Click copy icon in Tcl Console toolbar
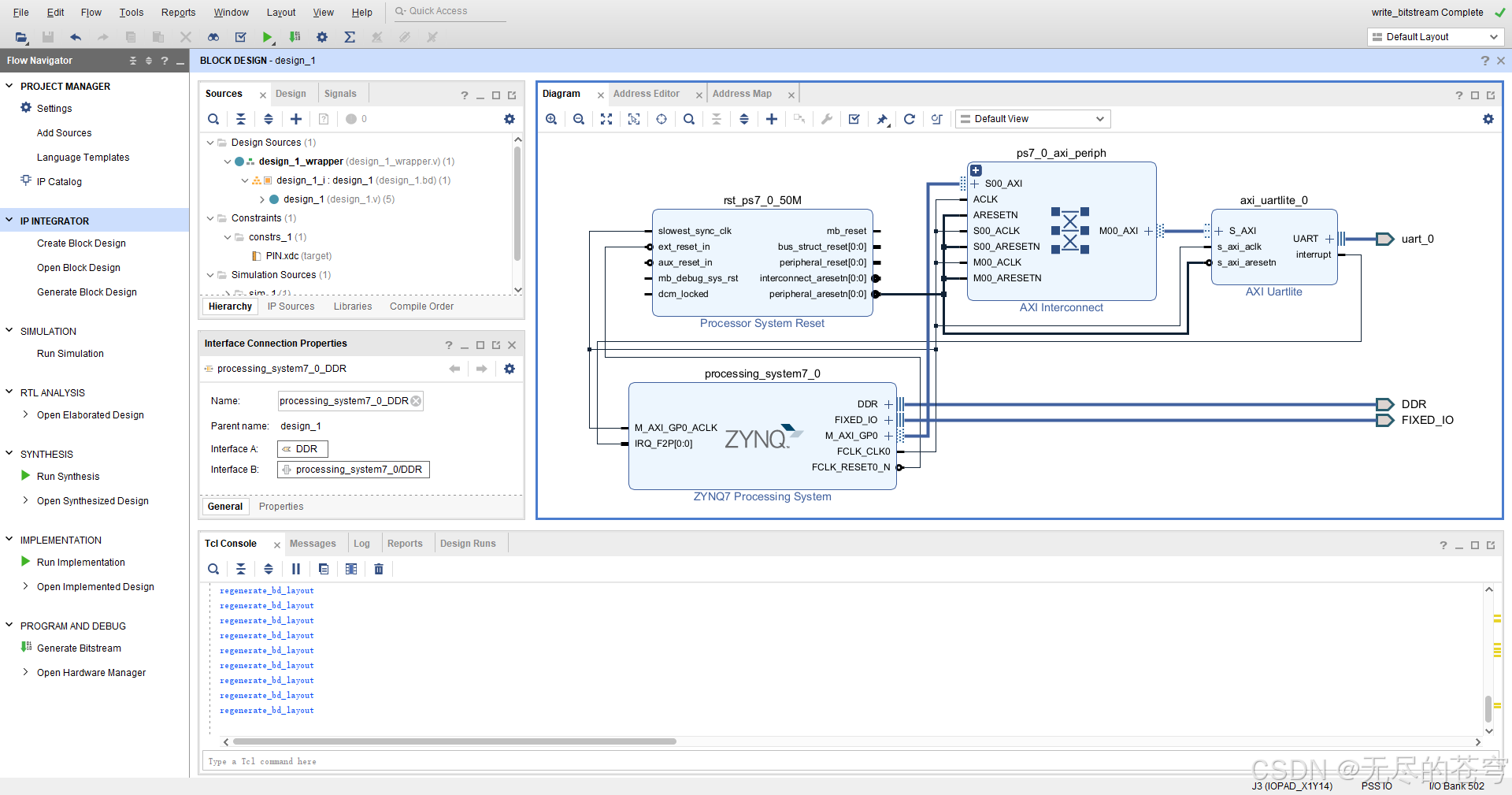The width and height of the screenshot is (1512, 795). pyautogui.click(x=324, y=569)
